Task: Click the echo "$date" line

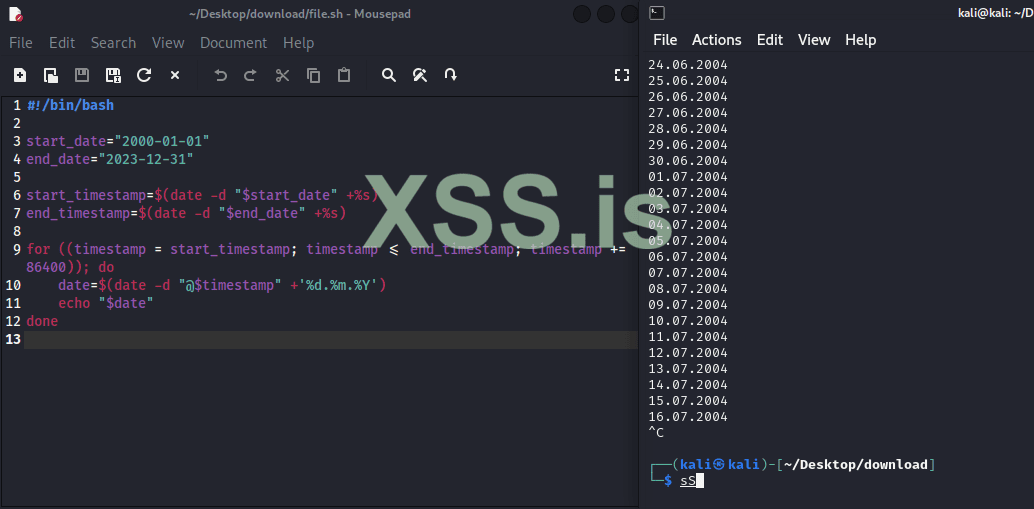Action: 106,303
